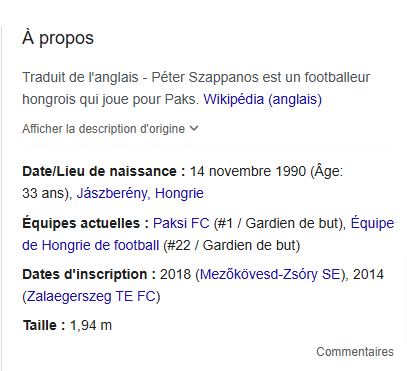Expand Afficher la description d'origine

[110, 129]
